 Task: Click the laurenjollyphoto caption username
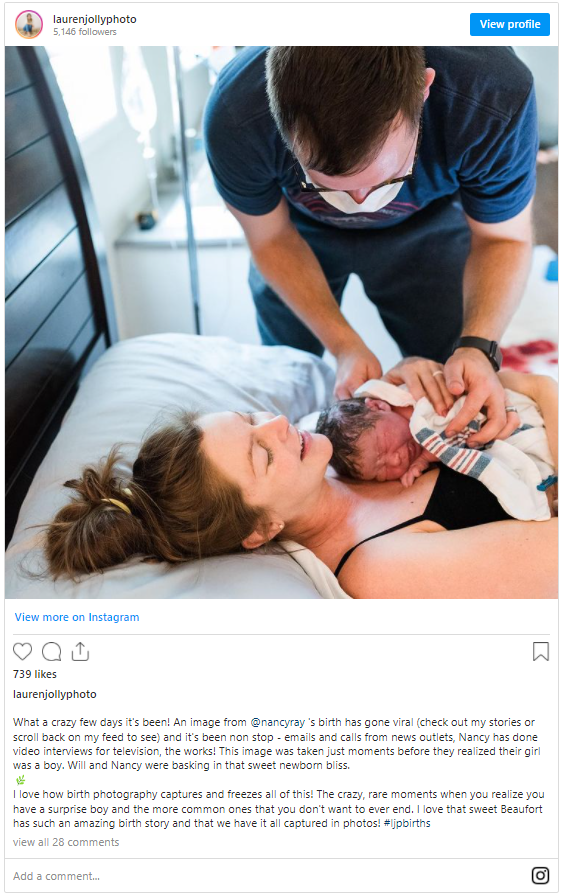pyautogui.click(x=55, y=694)
